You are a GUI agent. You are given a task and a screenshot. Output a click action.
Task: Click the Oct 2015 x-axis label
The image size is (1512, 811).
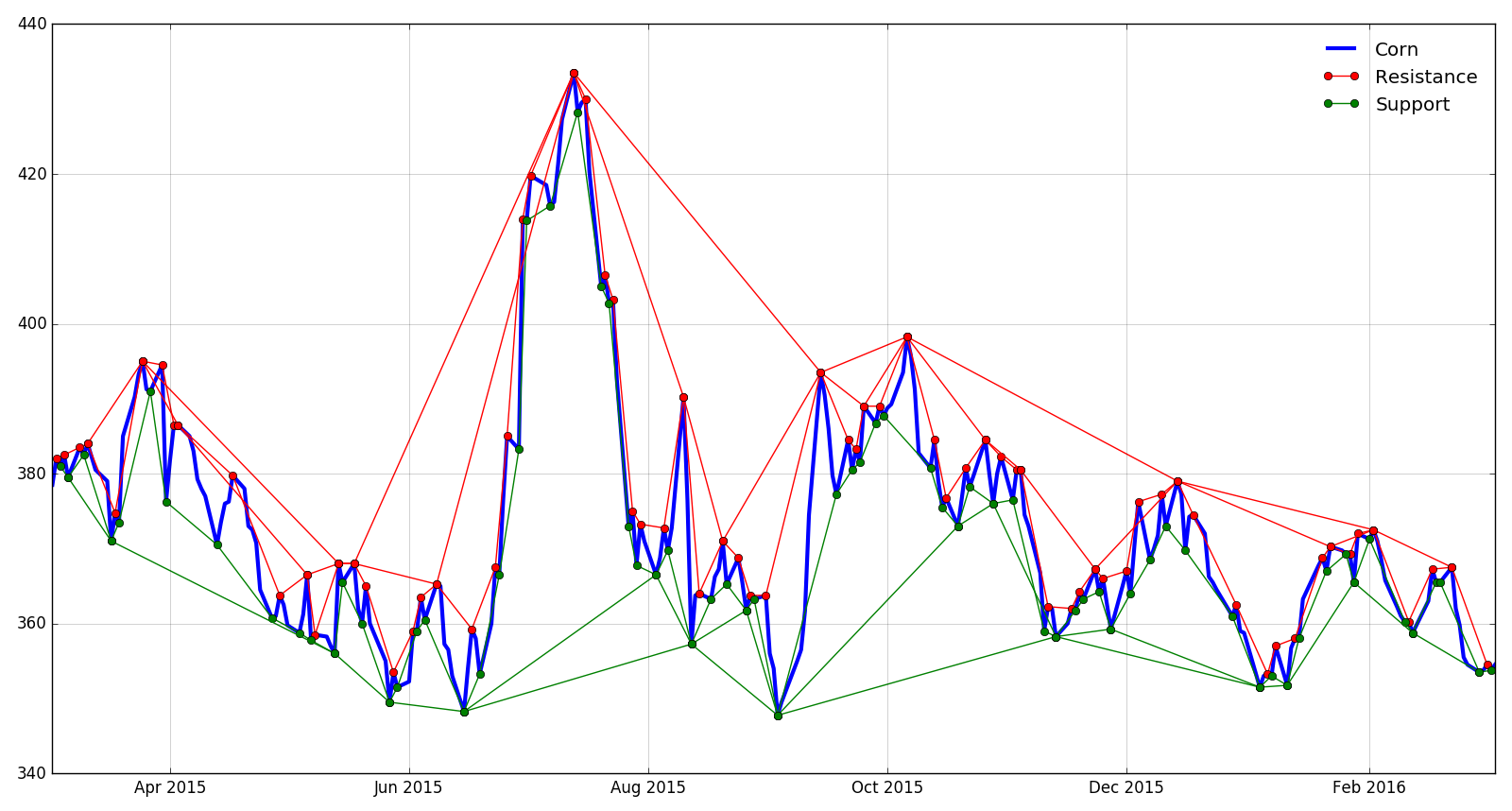tap(887, 787)
